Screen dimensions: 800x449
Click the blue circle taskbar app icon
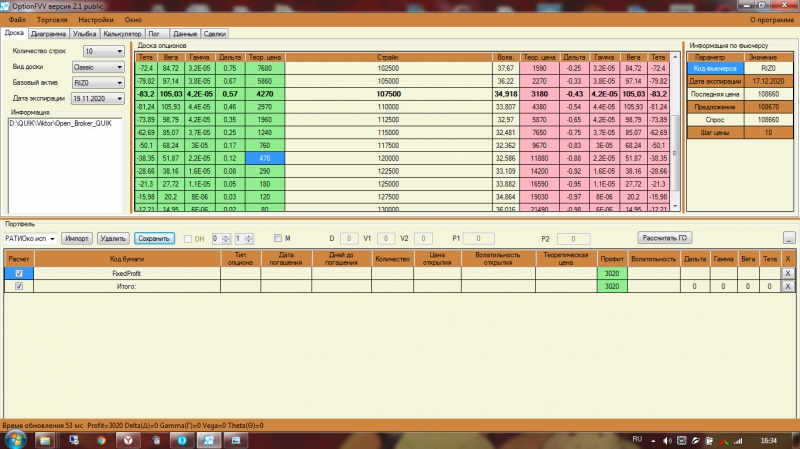182,440
